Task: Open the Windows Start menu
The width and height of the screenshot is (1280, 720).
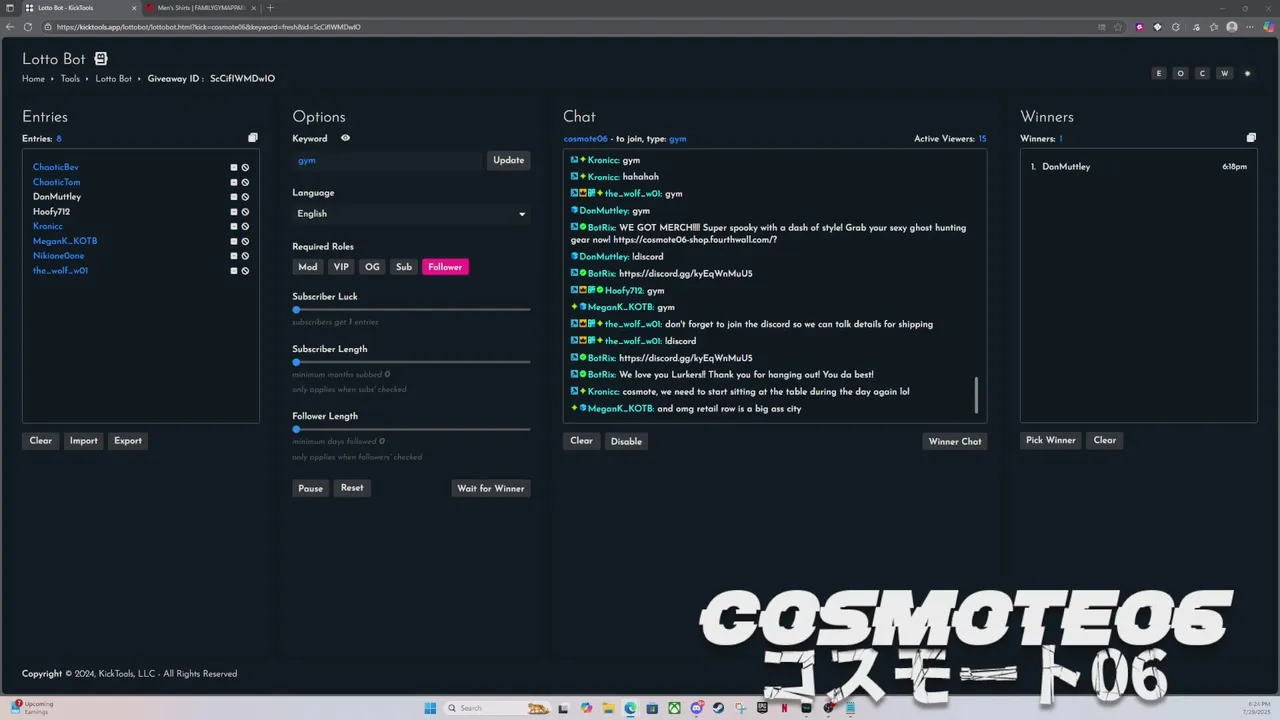Action: pyautogui.click(x=430, y=708)
